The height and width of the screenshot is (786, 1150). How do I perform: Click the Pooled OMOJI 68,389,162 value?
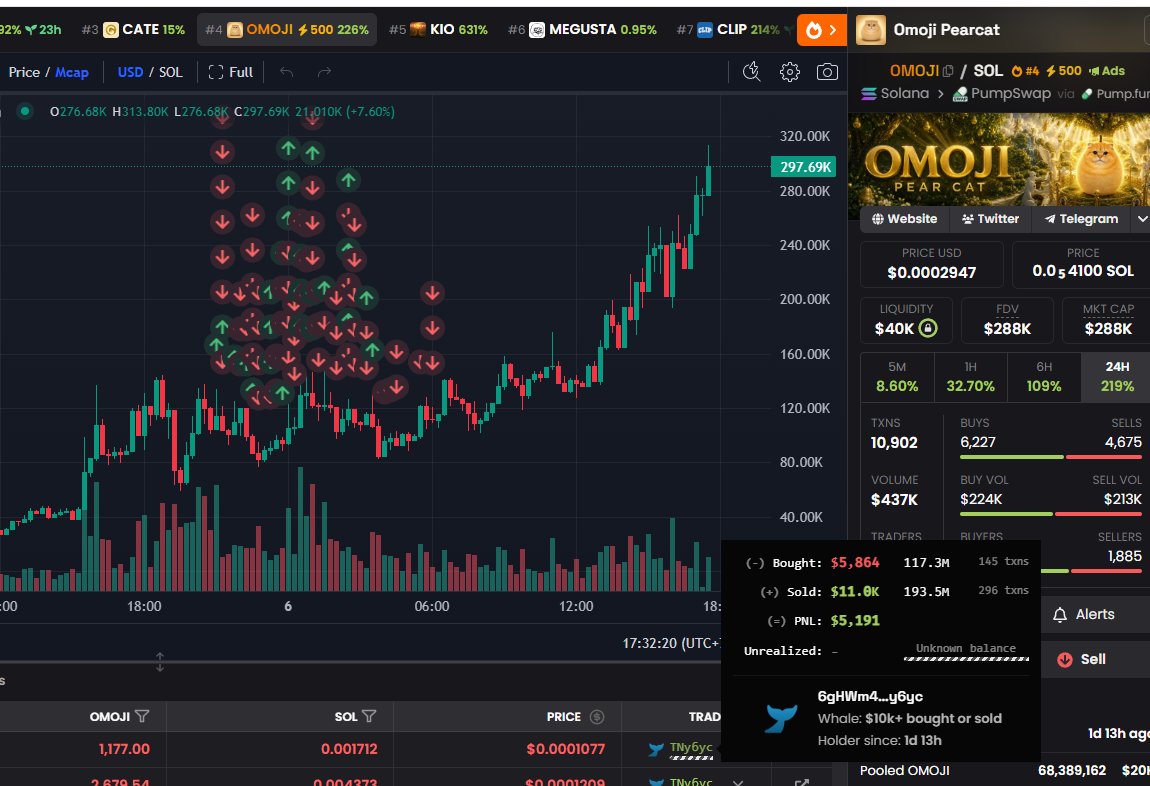point(1072,770)
